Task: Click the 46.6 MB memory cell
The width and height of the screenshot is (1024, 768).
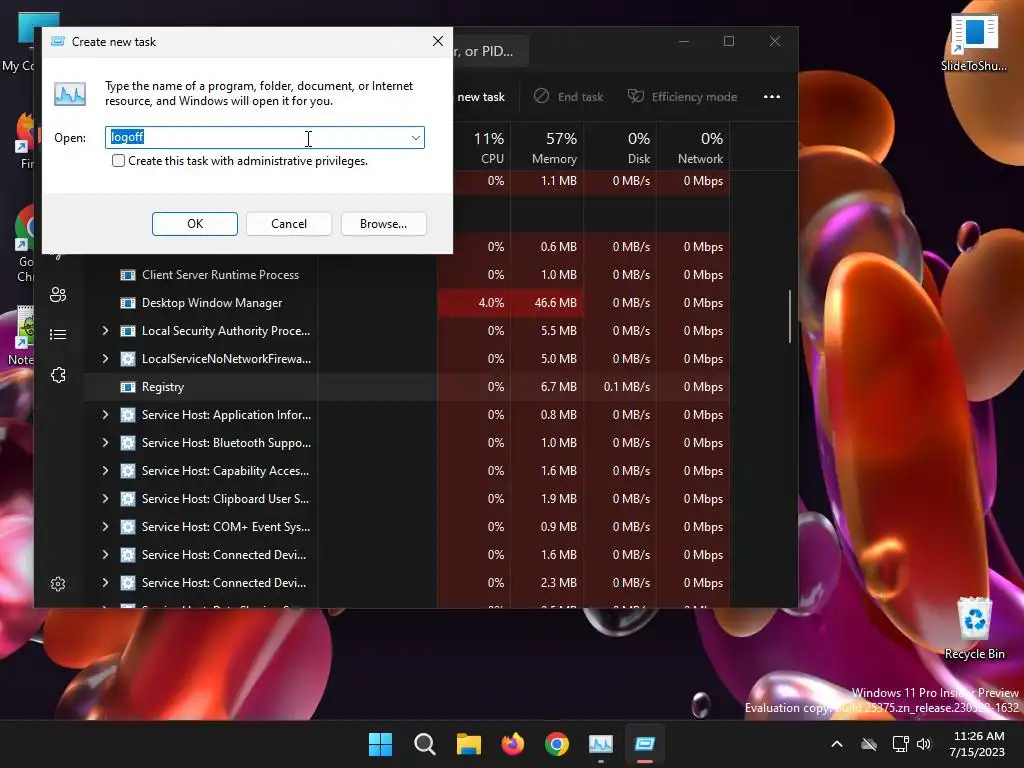Action: [x=547, y=303]
